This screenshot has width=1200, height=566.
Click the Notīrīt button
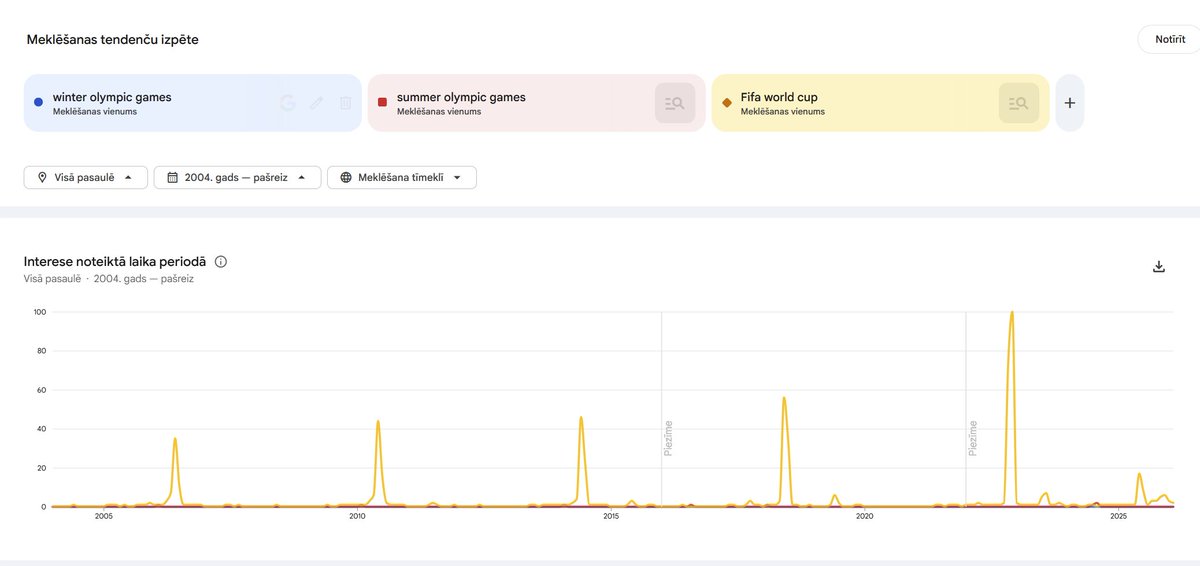[x=1169, y=39]
